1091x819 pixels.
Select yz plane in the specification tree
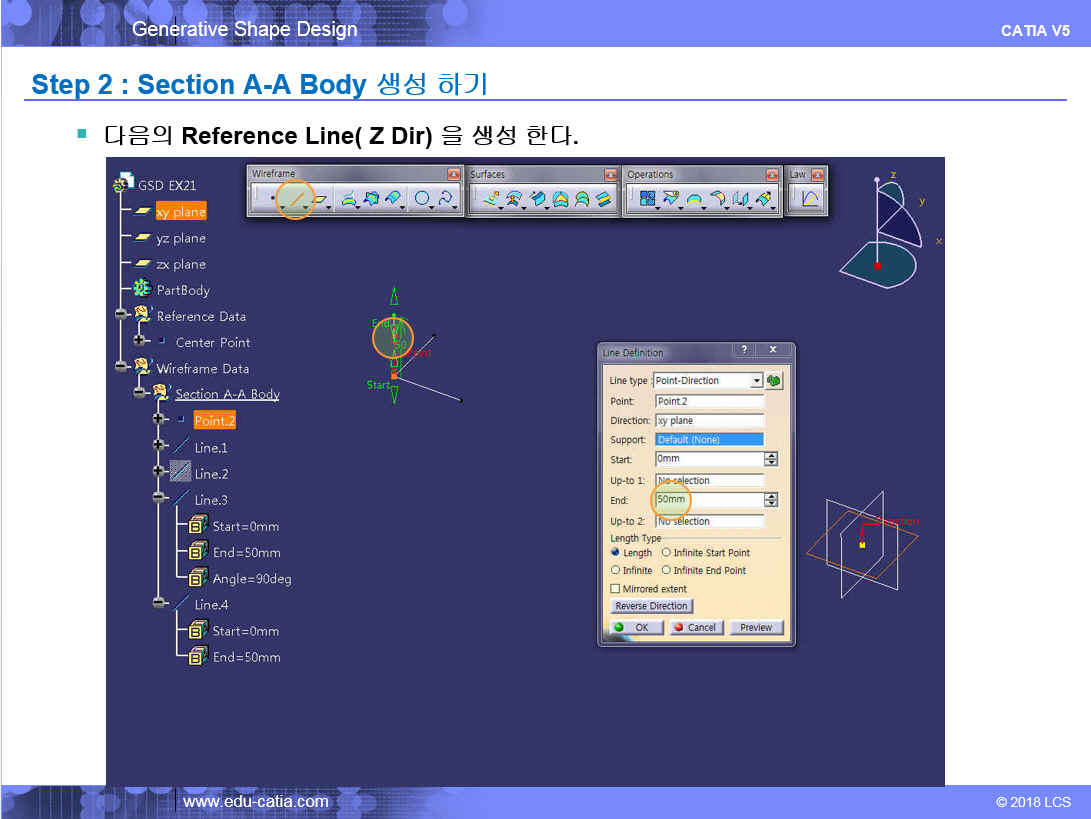181,238
